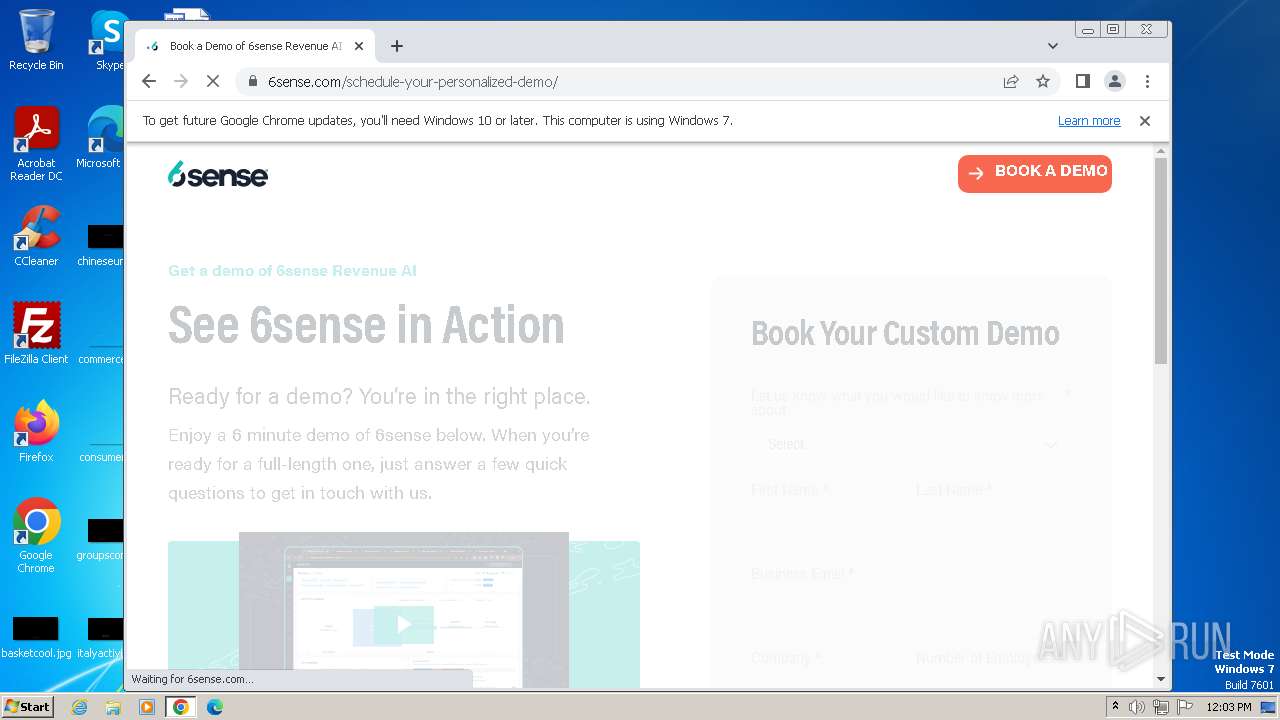Play the 6sense demo video

403,625
